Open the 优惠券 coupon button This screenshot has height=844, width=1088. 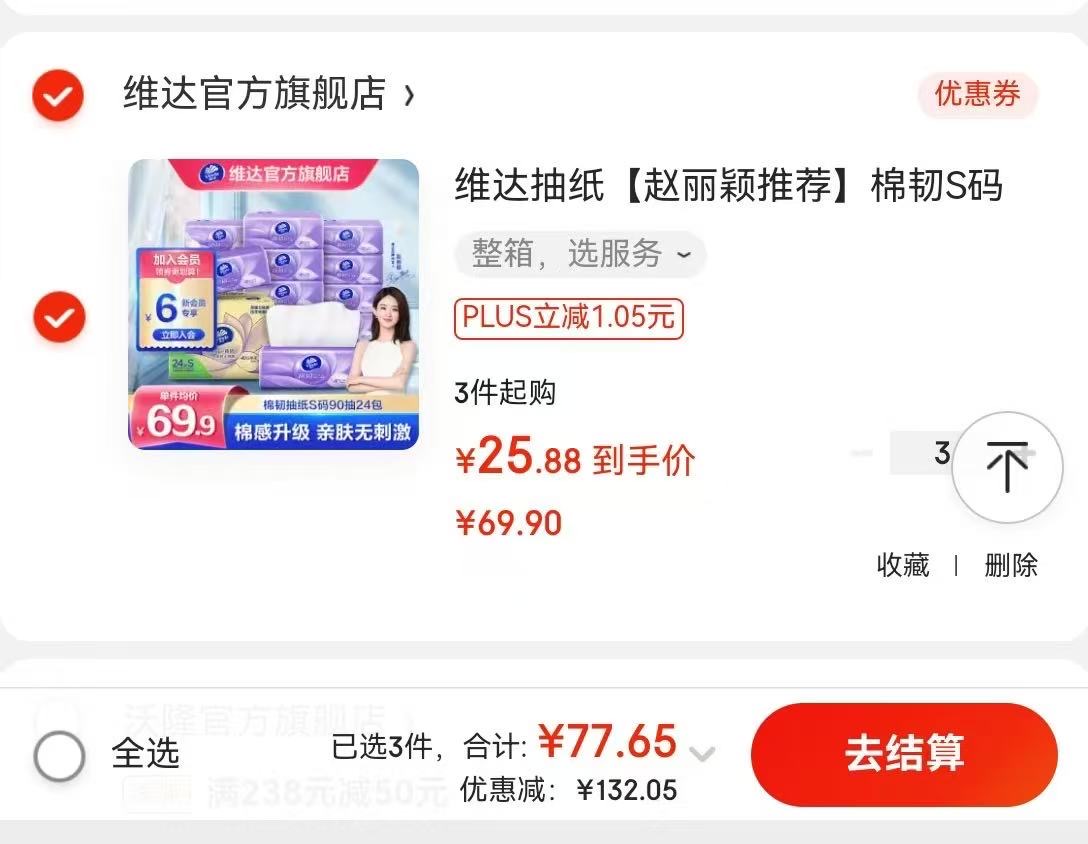click(x=977, y=94)
